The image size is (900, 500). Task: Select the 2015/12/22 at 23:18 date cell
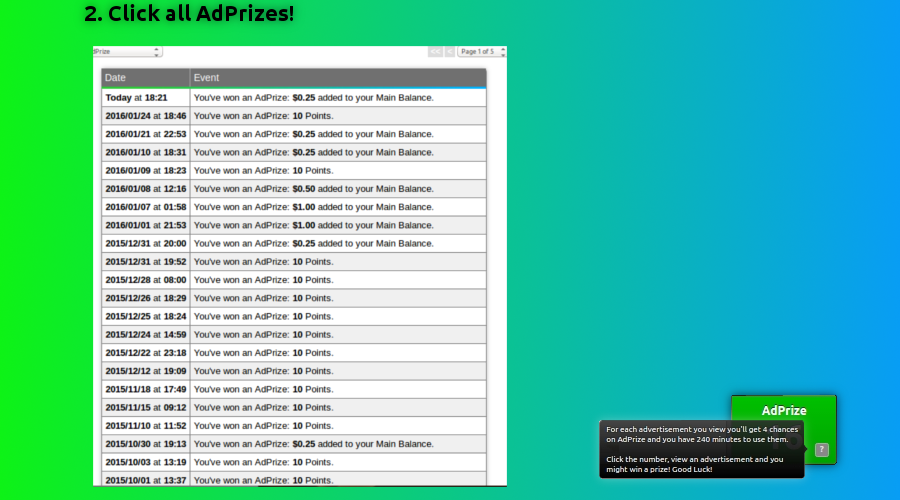point(146,352)
